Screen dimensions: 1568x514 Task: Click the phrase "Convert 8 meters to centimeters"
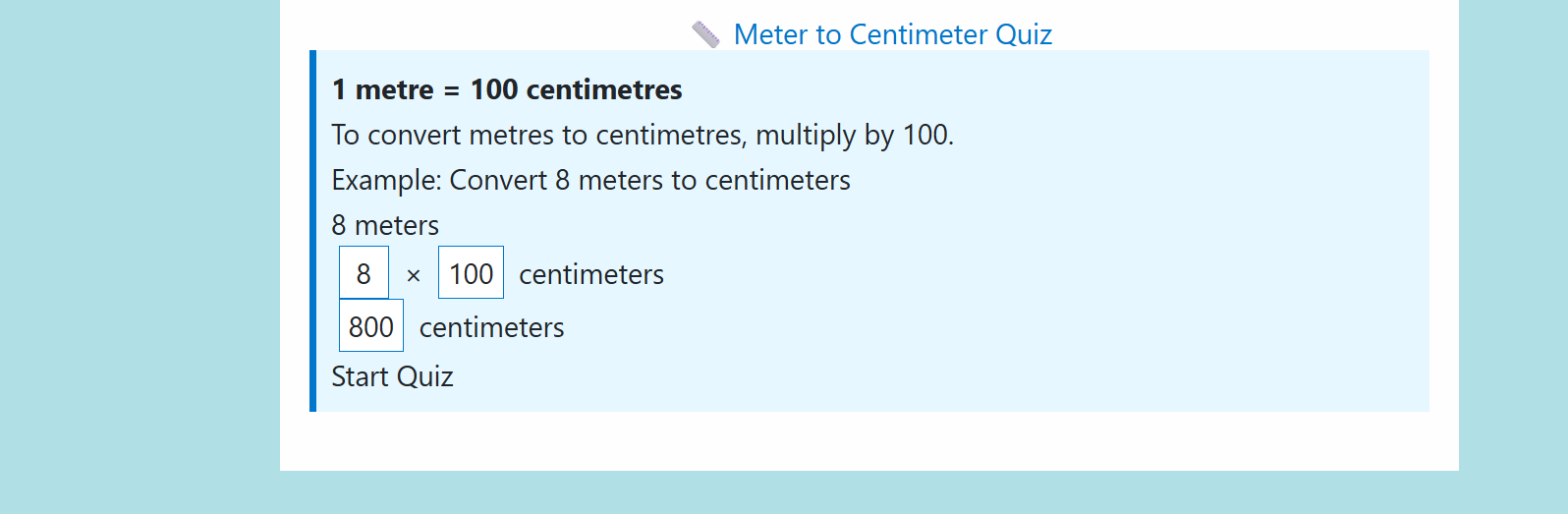pyautogui.click(x=649, y=180)
